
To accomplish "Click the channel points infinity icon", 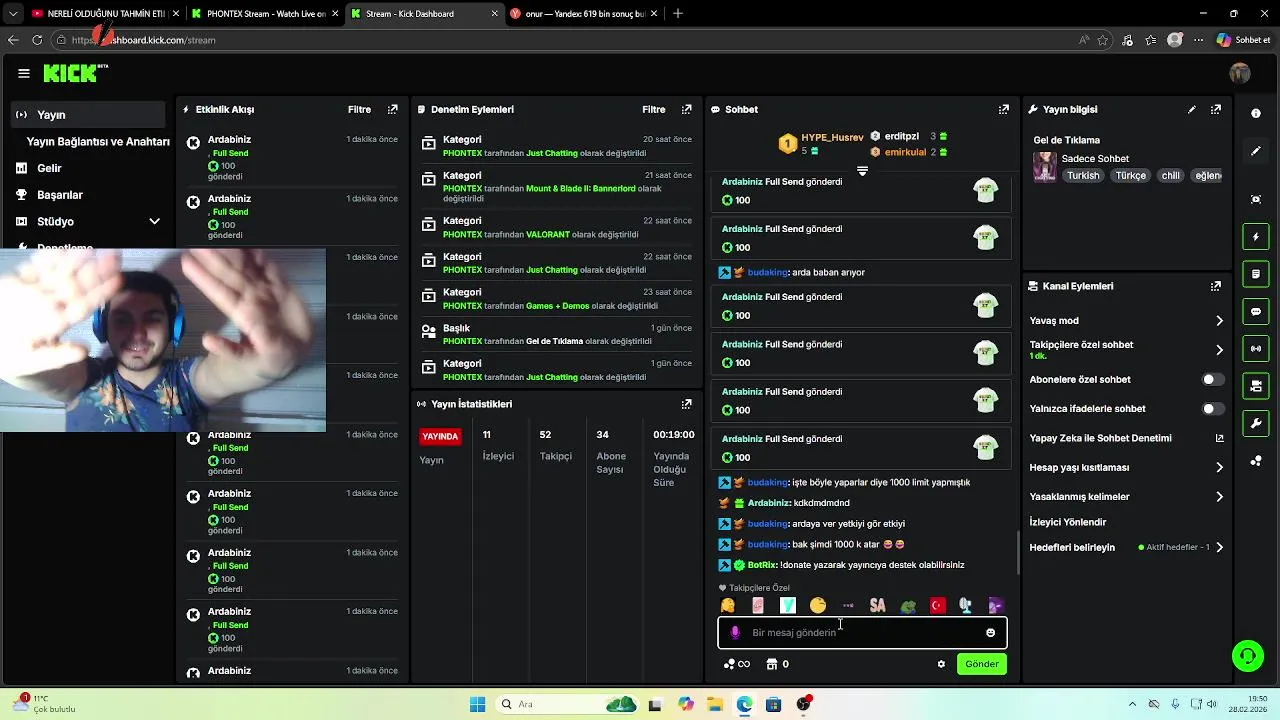I will point(737,664).
